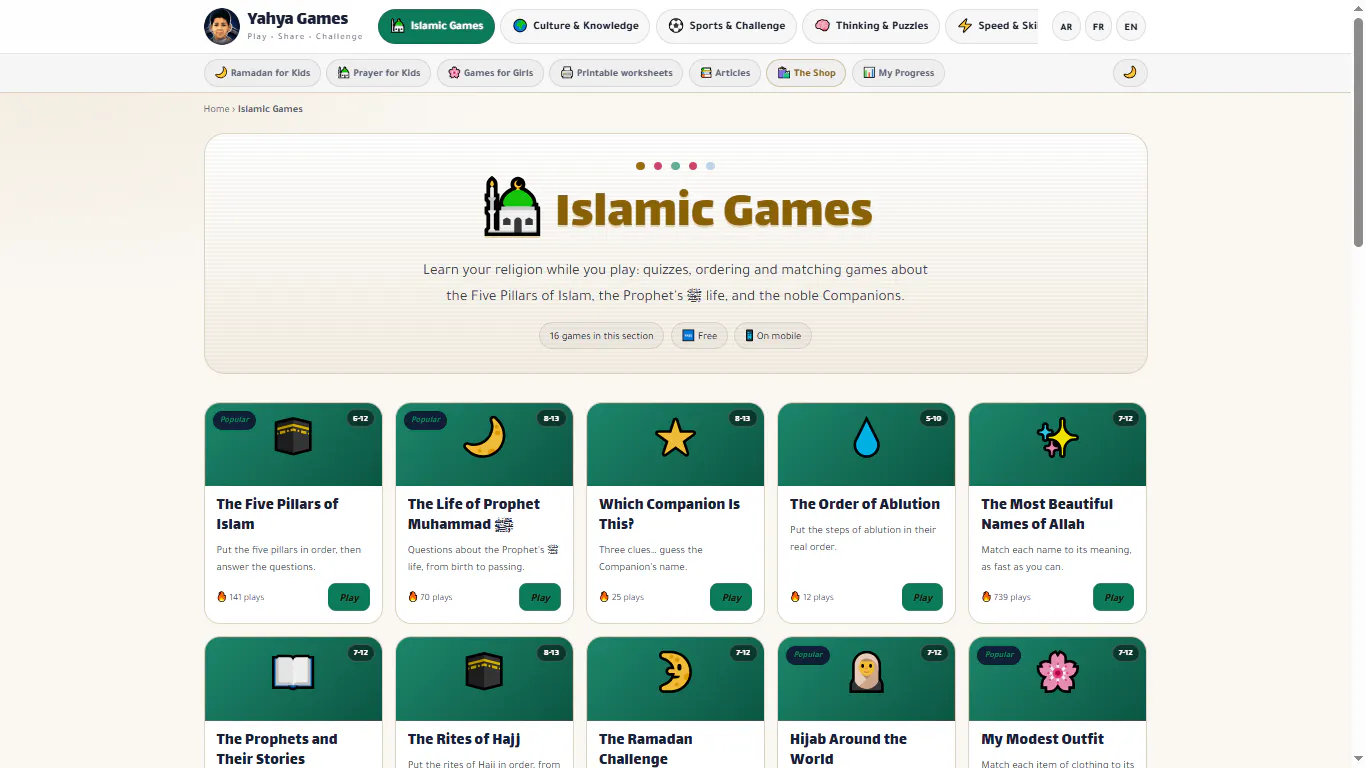The image size is (1366, 768).
Task: Open The Rites of Hajj title
Action: [x=464, y=739]
